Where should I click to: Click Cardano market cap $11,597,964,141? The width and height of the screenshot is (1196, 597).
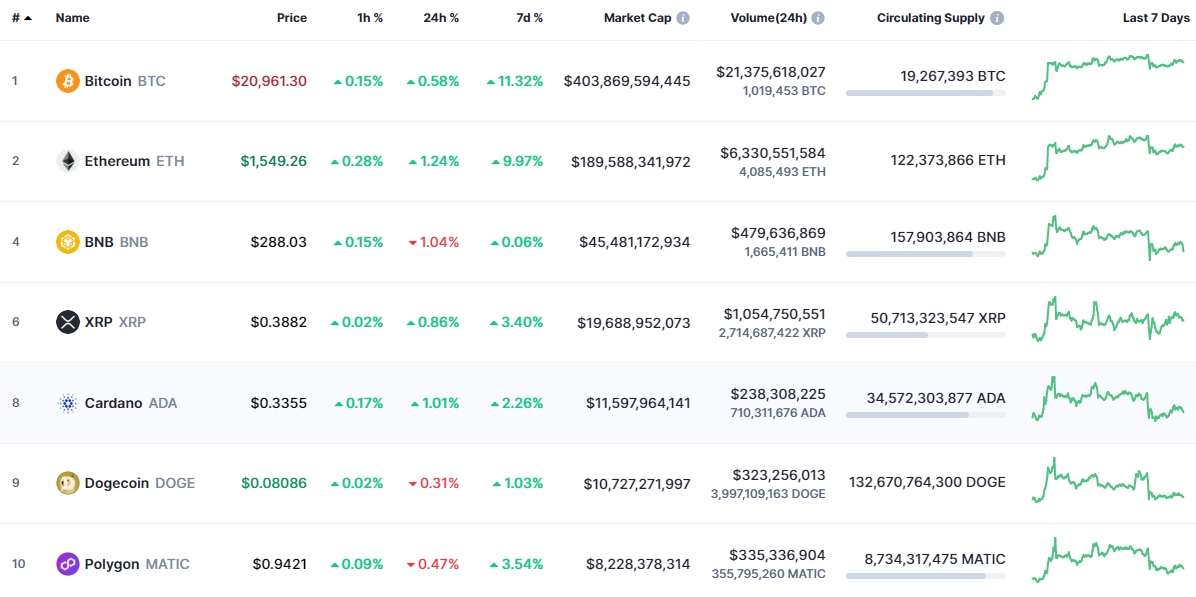click(638, 403)
